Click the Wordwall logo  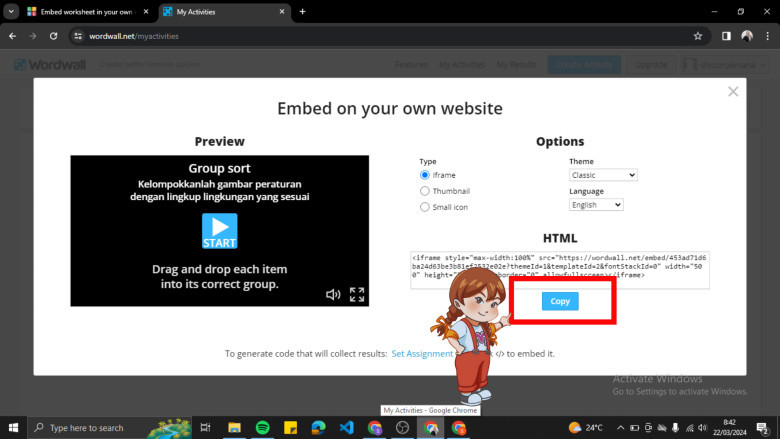[x=50, y=65]
